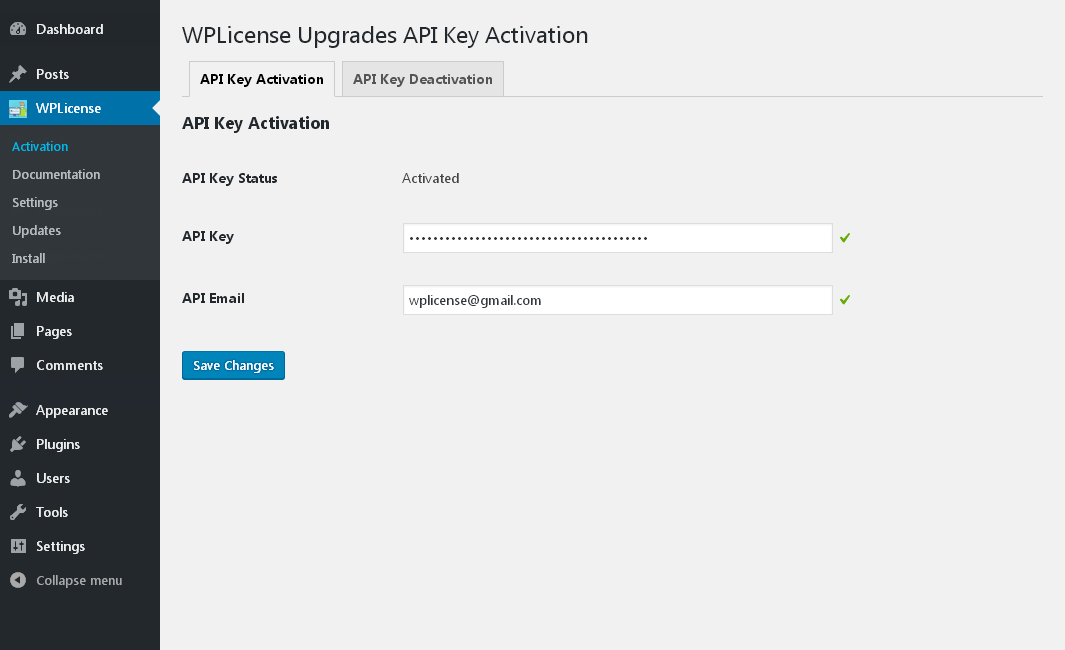Viewport: 1065px width, 650px height.
Task: Click the WPLicense card icon
Action: point(18,109)
